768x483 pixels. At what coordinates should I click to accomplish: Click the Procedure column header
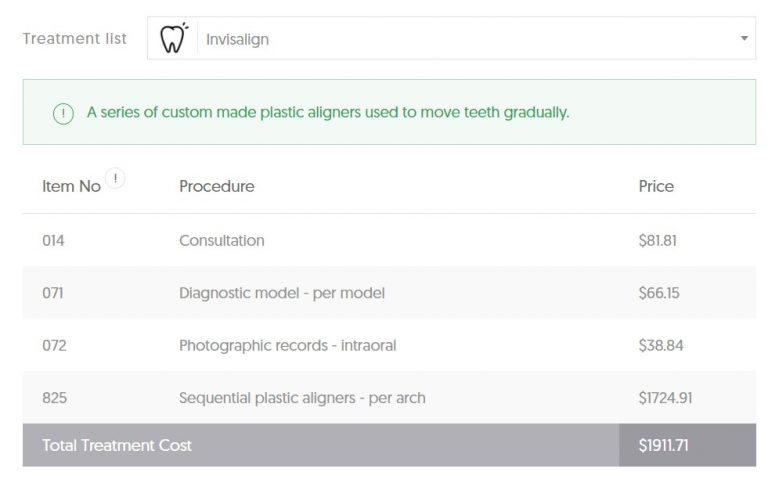click(217, 186)
